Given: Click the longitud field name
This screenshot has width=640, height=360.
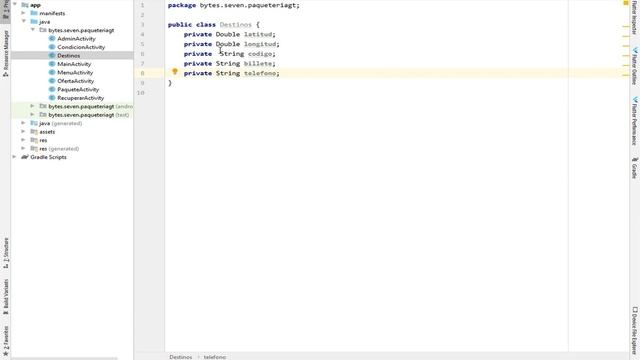Looking at the screenshot, I should pyautogui.click(x=260, y=44).
